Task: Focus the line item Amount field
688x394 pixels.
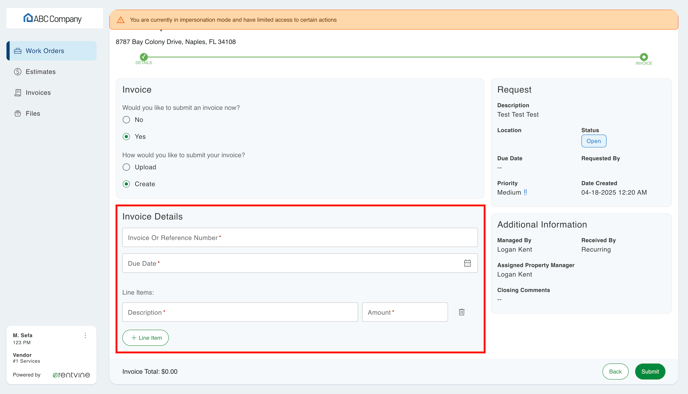Action: pyautogui.click(x=405, y=312)
